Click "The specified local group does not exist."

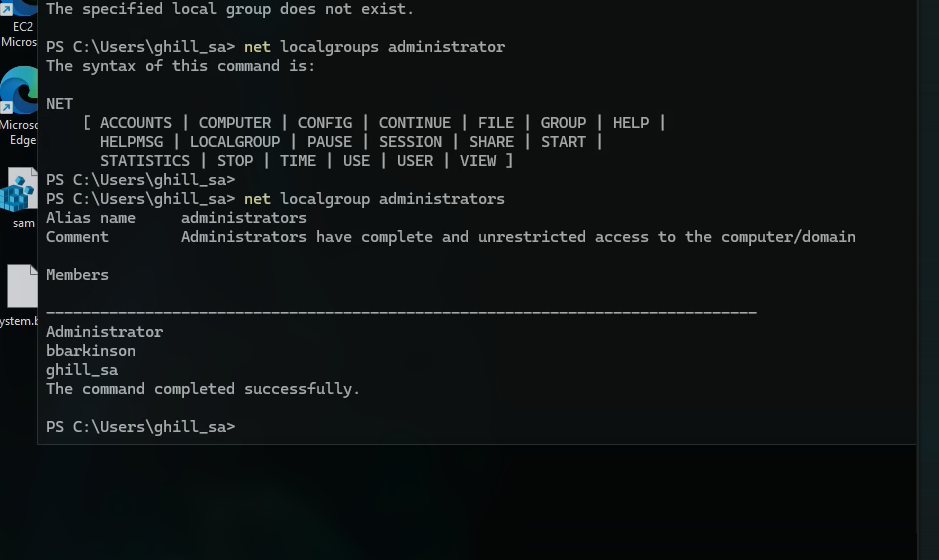point(230,9)
